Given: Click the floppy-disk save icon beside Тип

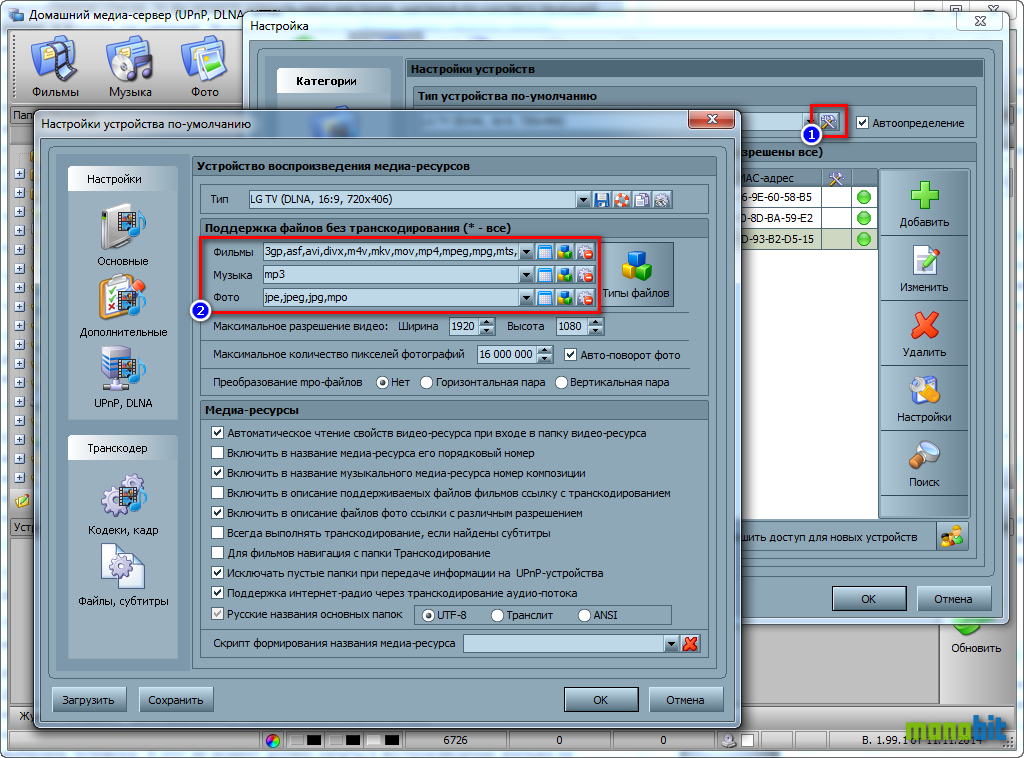Looking at the screenshot, I should pos(602,200).
